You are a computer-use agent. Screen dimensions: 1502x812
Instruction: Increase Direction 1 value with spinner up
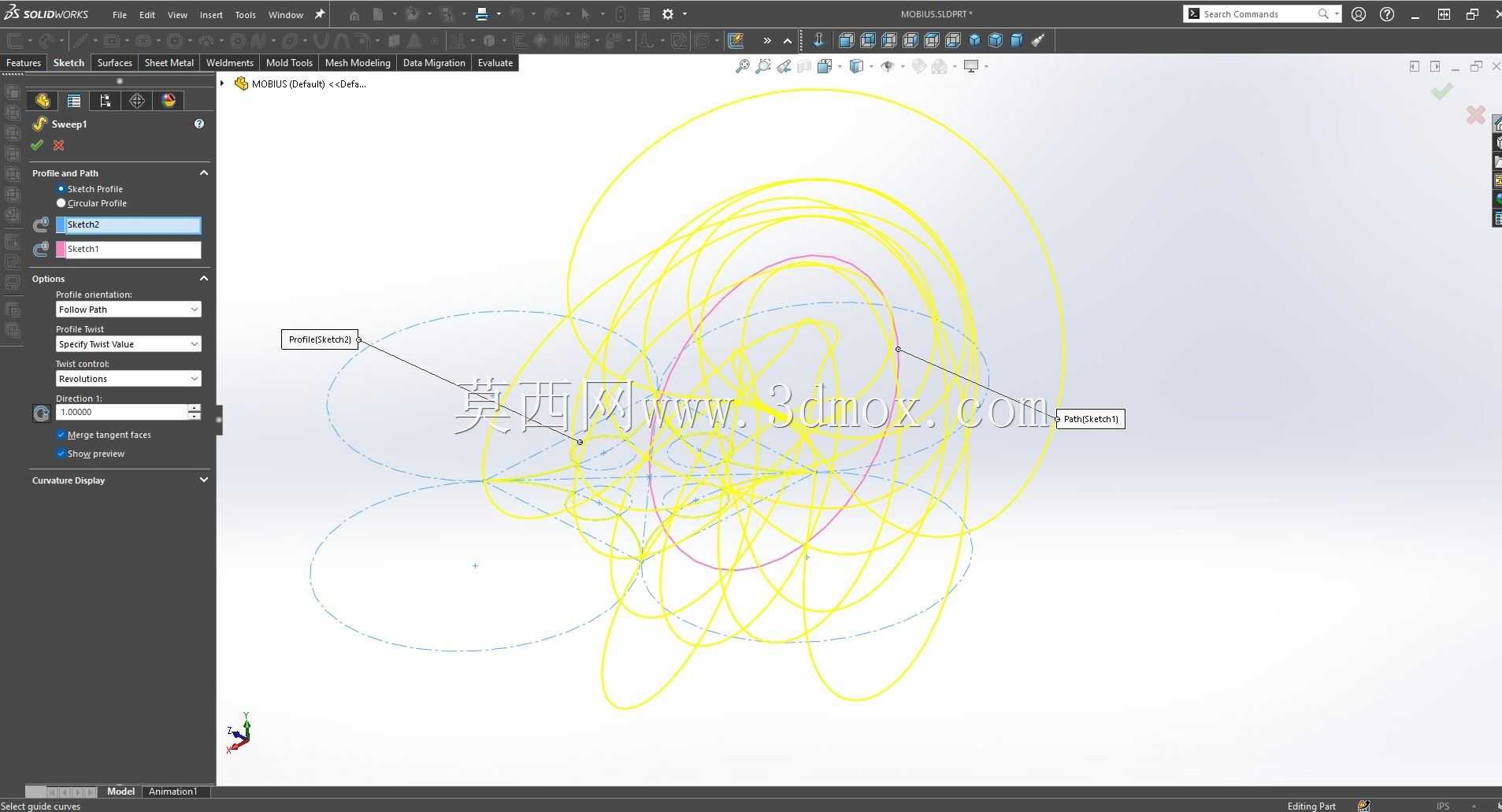tap(194, 408)
